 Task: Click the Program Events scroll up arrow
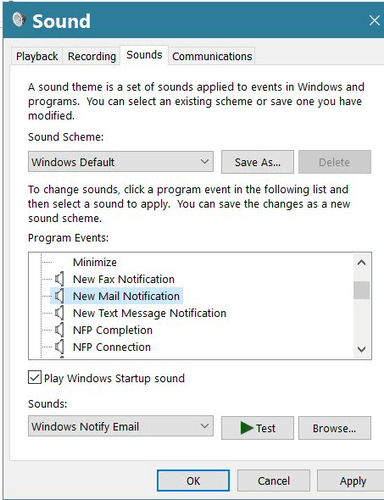point(361,263)
